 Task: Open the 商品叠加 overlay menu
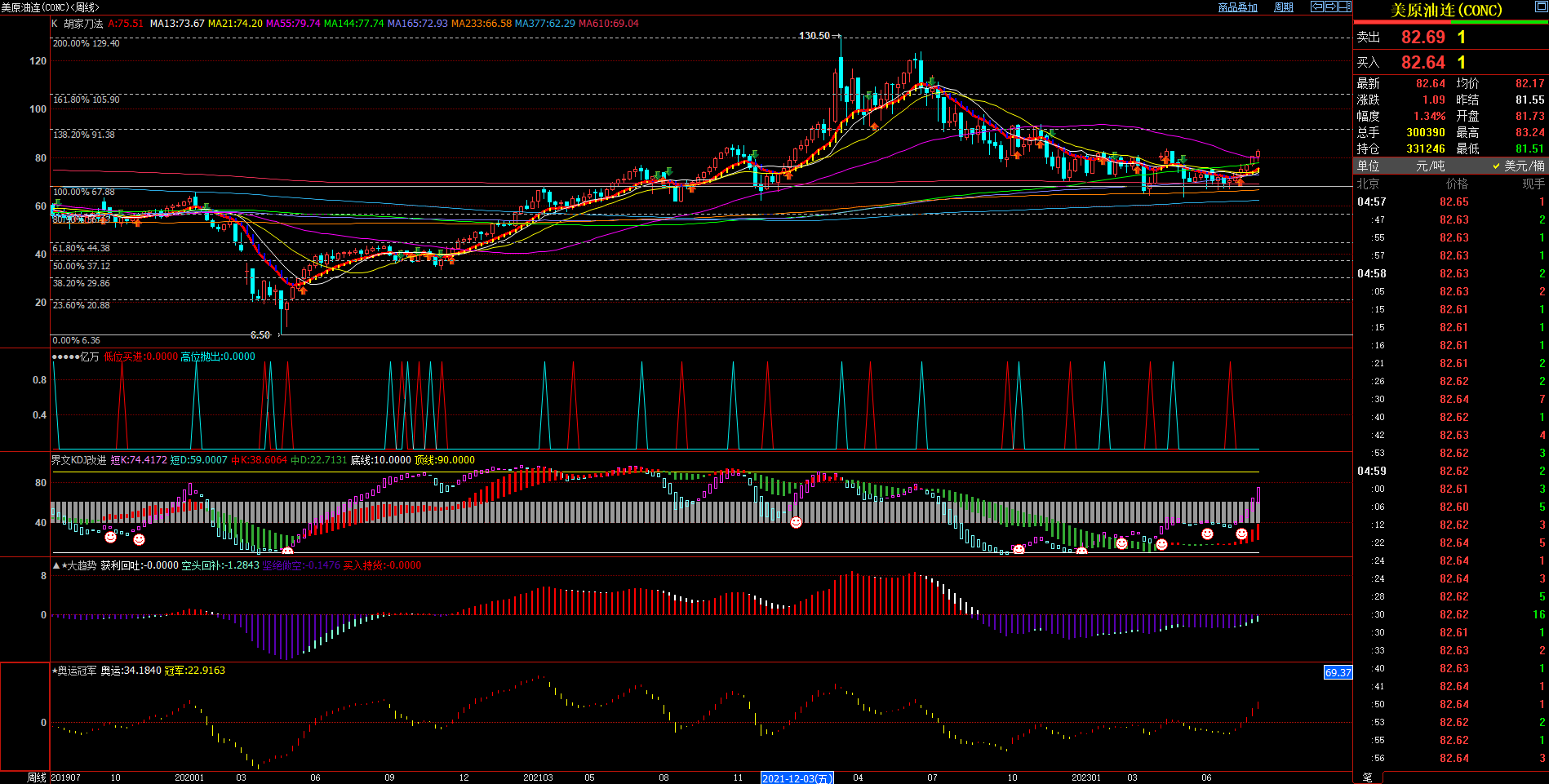(1237, 7)
